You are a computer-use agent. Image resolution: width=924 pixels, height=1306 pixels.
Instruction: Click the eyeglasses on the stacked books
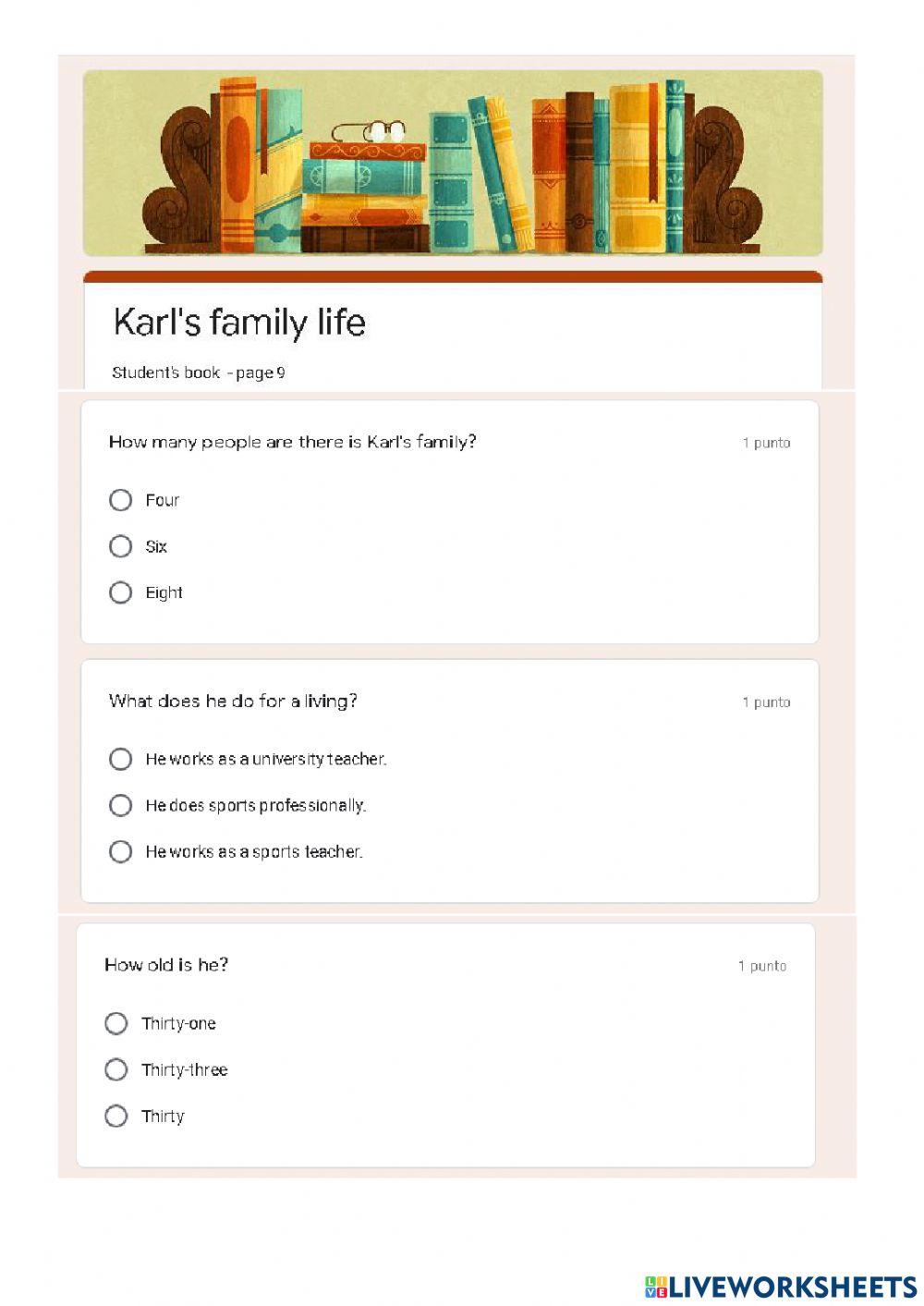(370, 132)
